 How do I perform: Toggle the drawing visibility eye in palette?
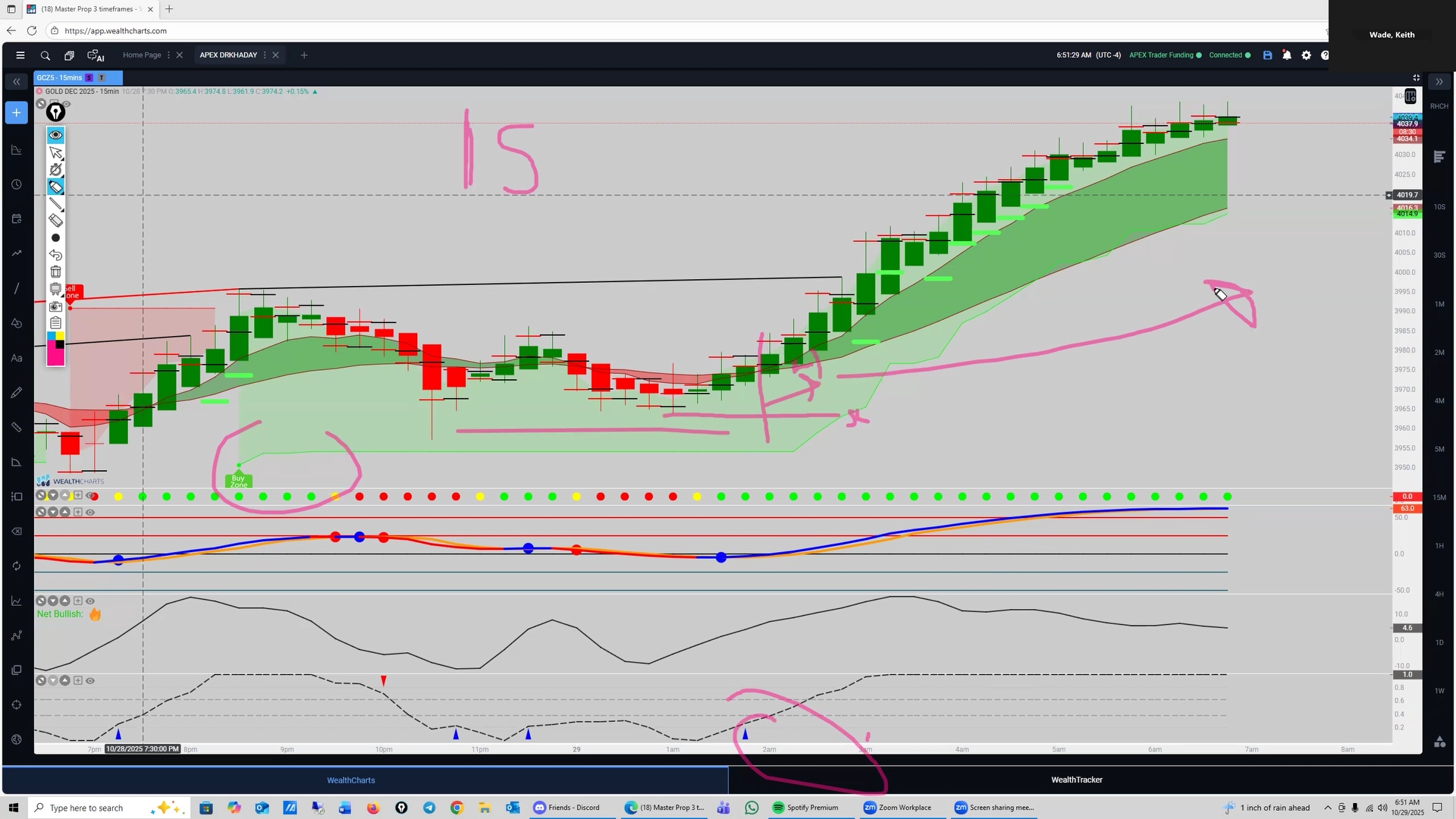[x=55, y=135]
